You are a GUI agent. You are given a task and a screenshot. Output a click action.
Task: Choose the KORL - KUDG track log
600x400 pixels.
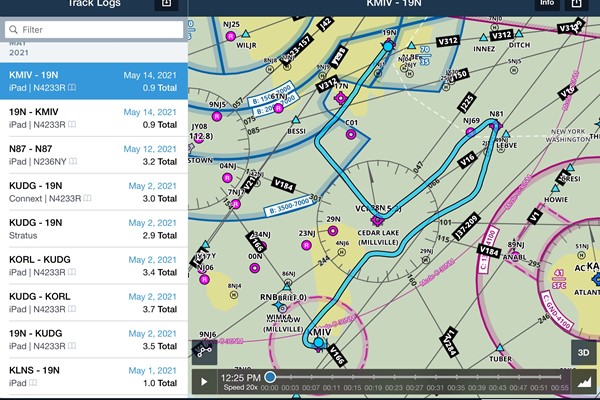[93, 265]
